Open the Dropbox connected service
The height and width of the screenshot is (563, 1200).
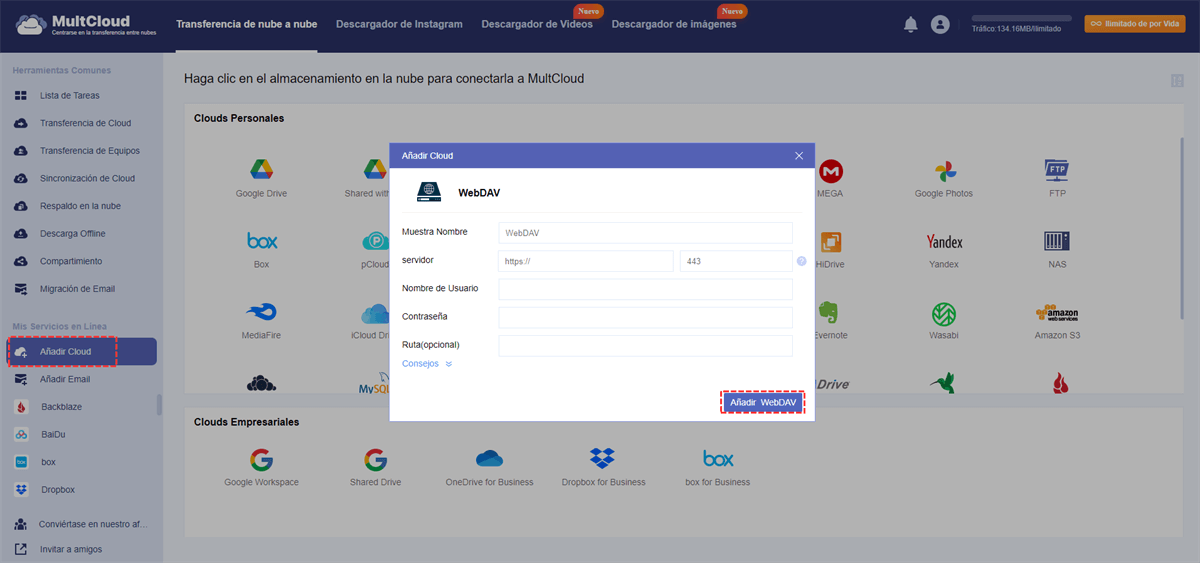[80, 490]
